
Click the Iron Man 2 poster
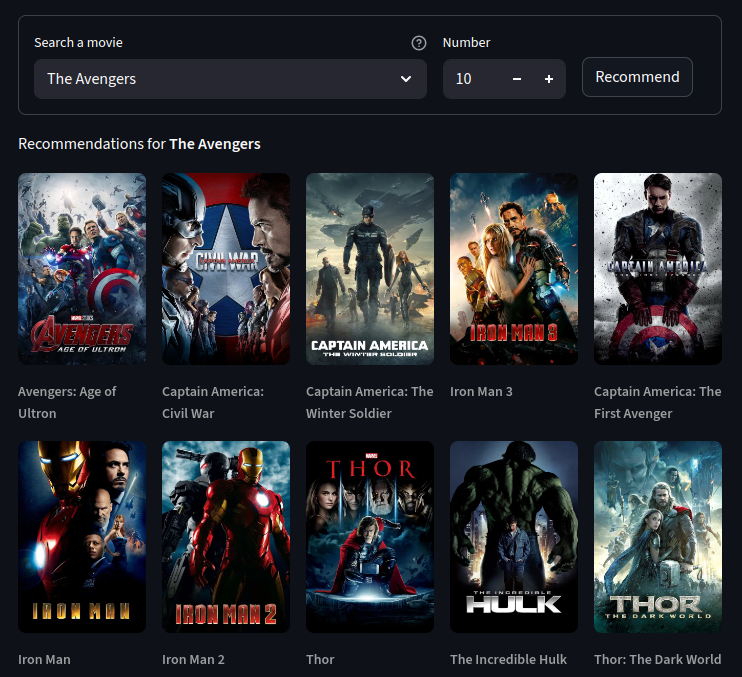click(x=226, y=537)
